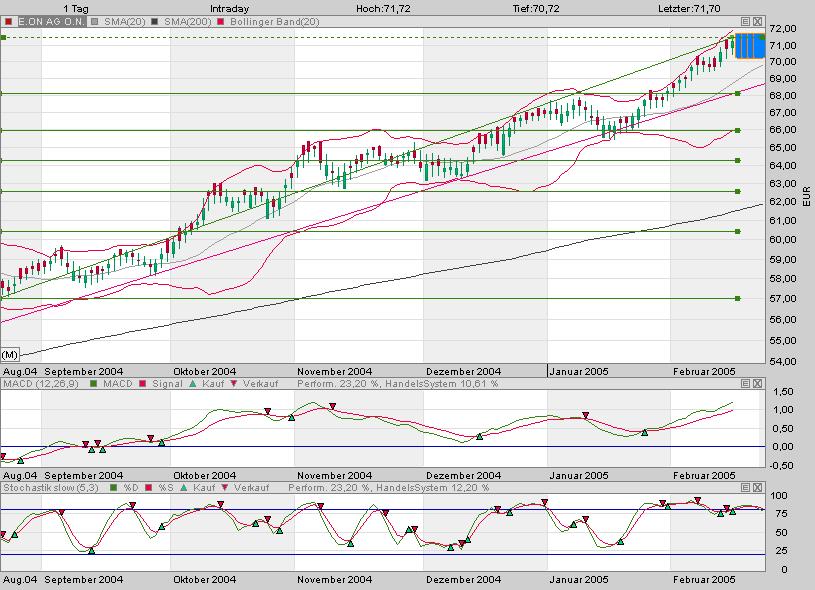The width and height of the screenshot is (815, 590).
Task: Grab the right handle of the 57,00 horizontal line
Action: [738, 298]
